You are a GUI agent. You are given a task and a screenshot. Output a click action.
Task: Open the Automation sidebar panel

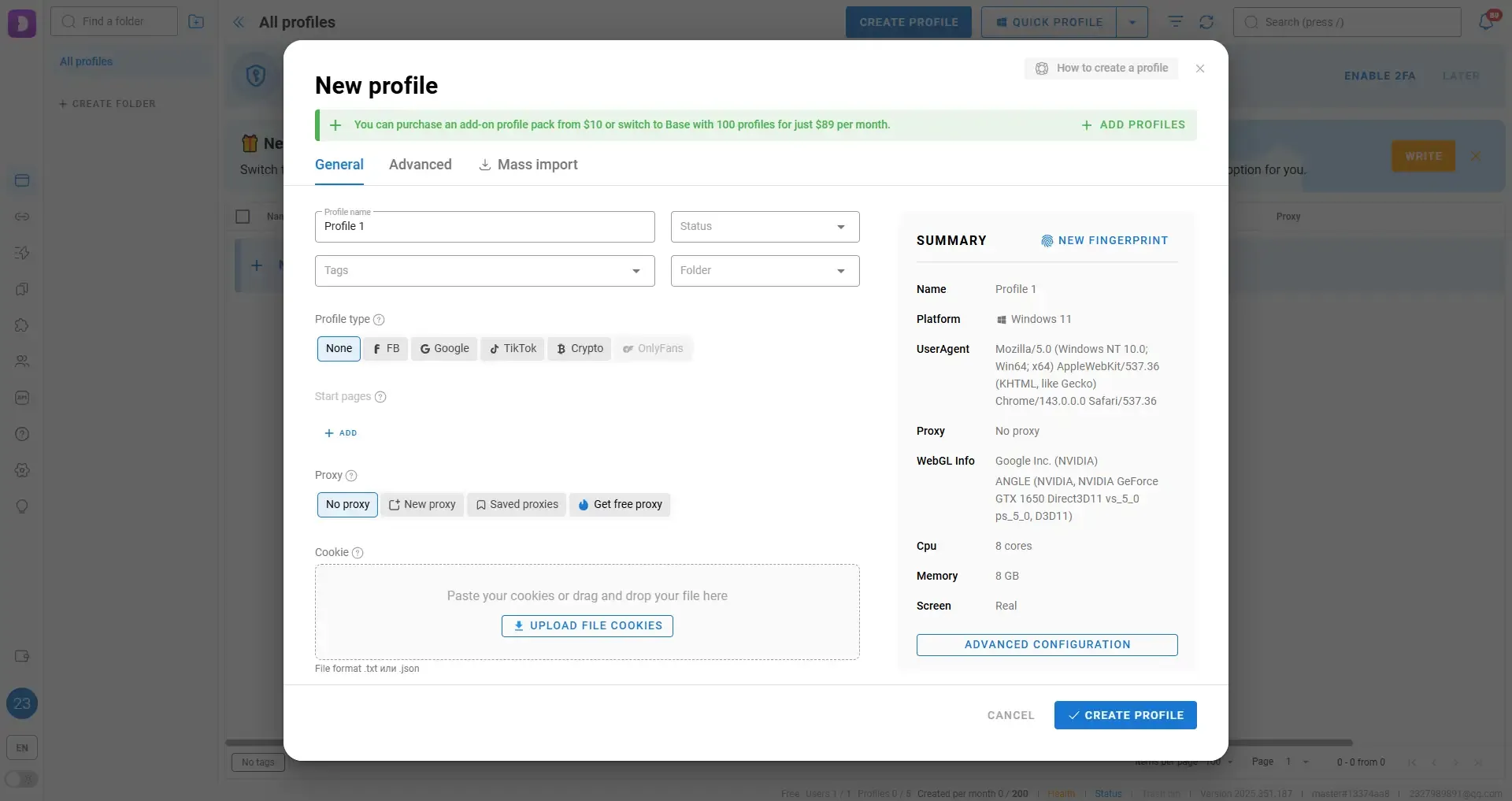click(22, 253)
